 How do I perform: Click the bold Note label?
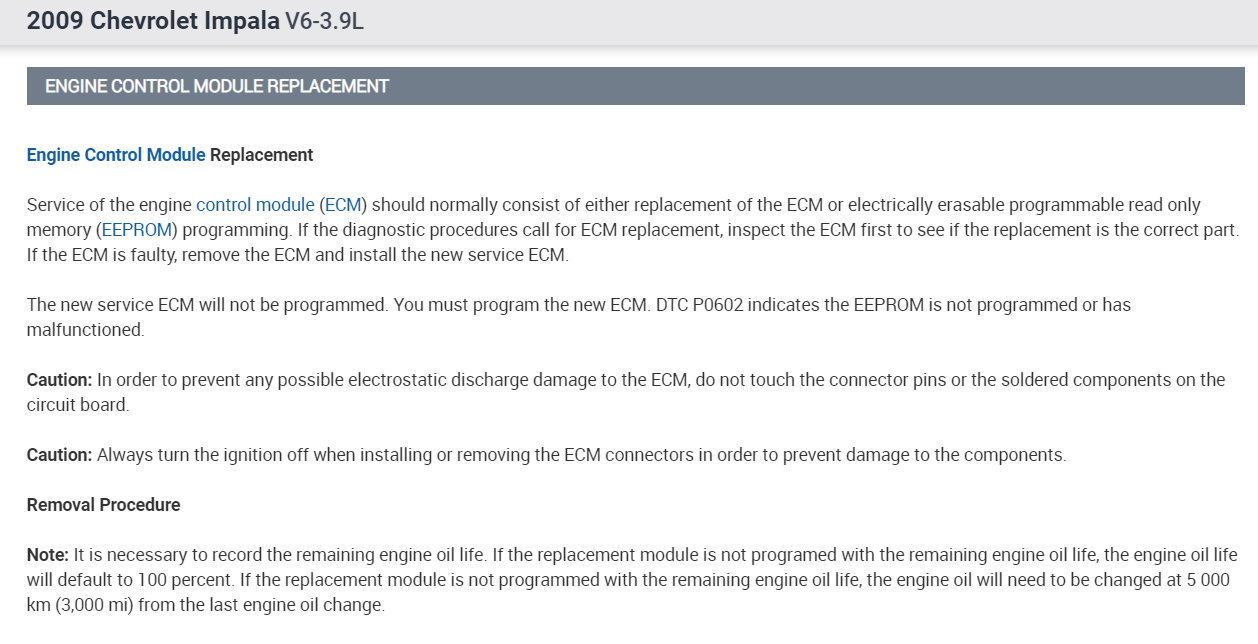pyautogui.click(x=47, y=555)
